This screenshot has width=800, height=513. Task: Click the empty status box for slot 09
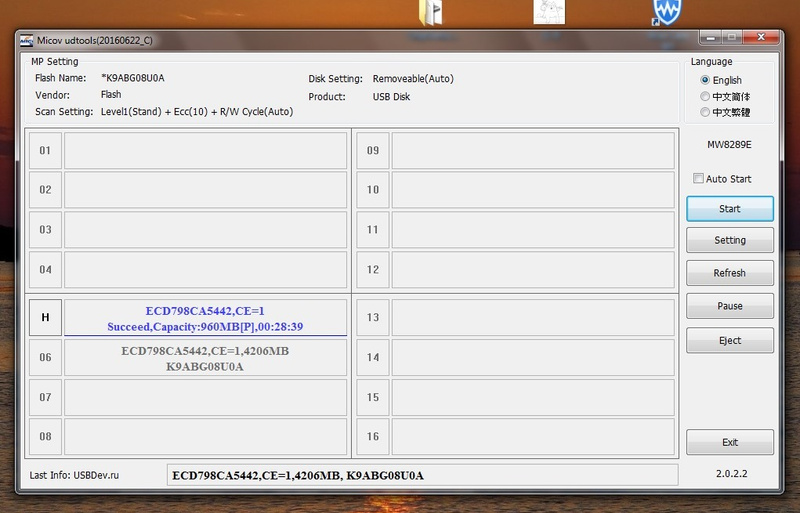click(533, 151)
